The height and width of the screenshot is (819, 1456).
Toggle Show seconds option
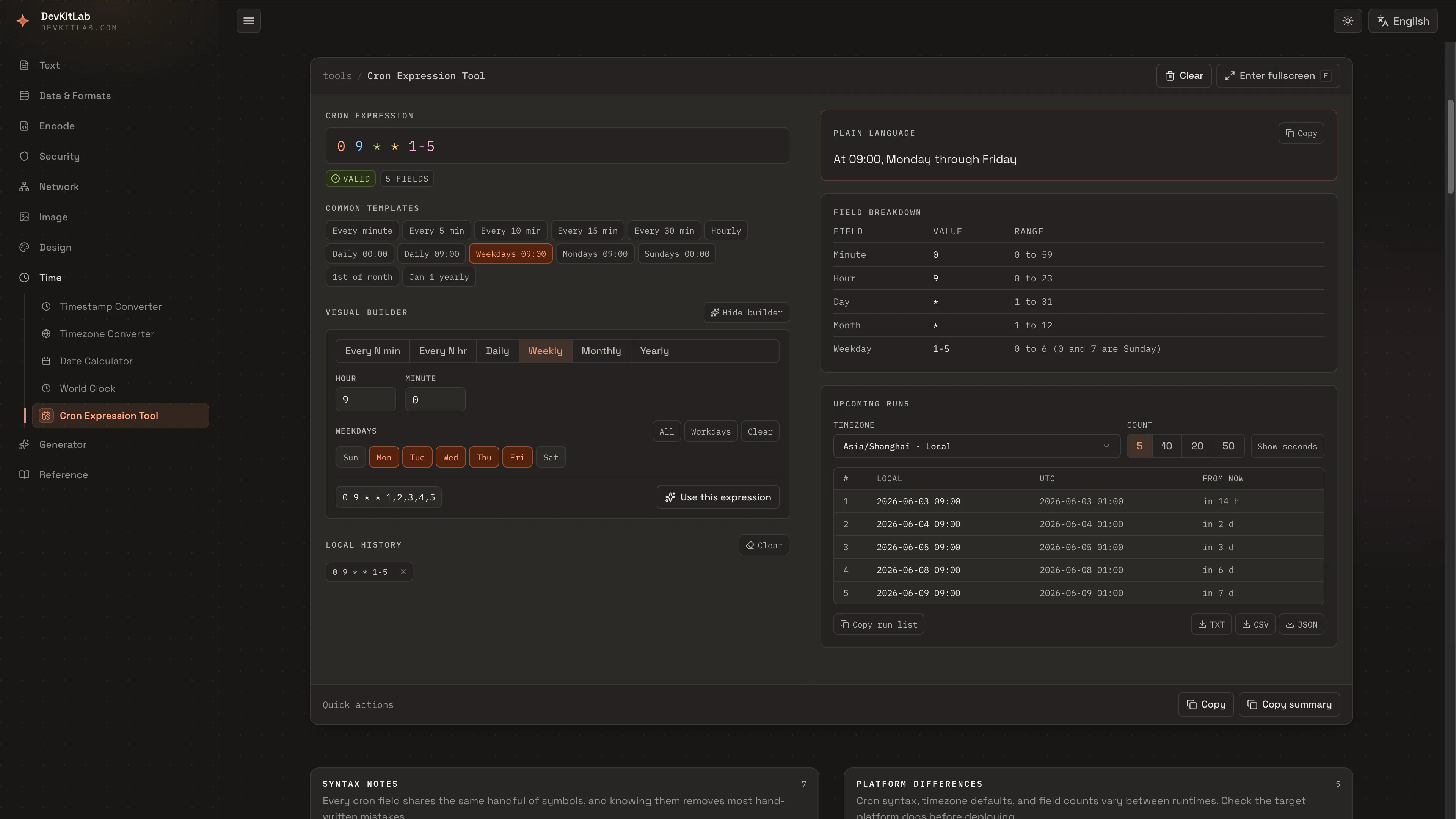tap(1287, 446)
